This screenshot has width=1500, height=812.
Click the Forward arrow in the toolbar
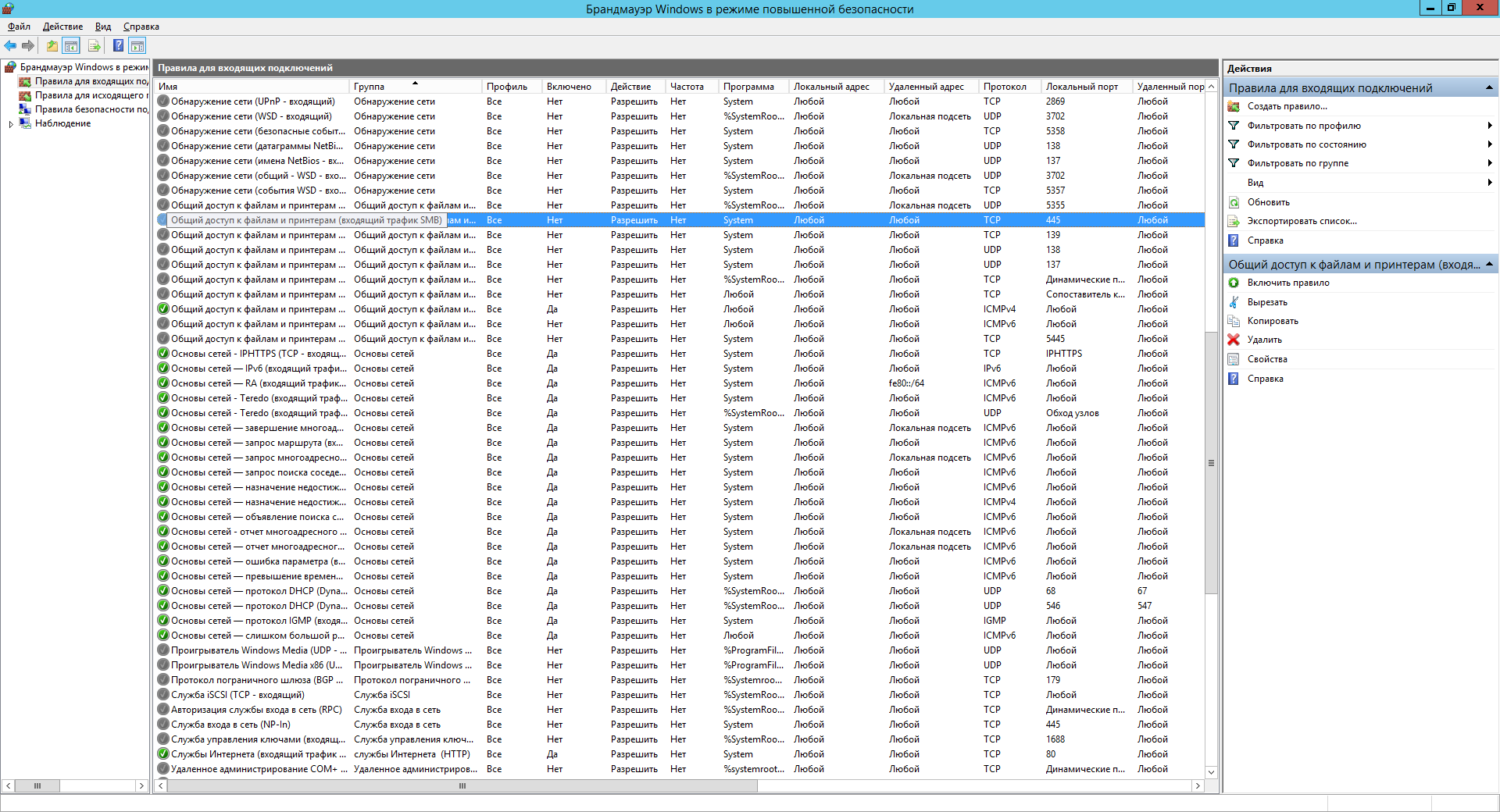(28, 46)
